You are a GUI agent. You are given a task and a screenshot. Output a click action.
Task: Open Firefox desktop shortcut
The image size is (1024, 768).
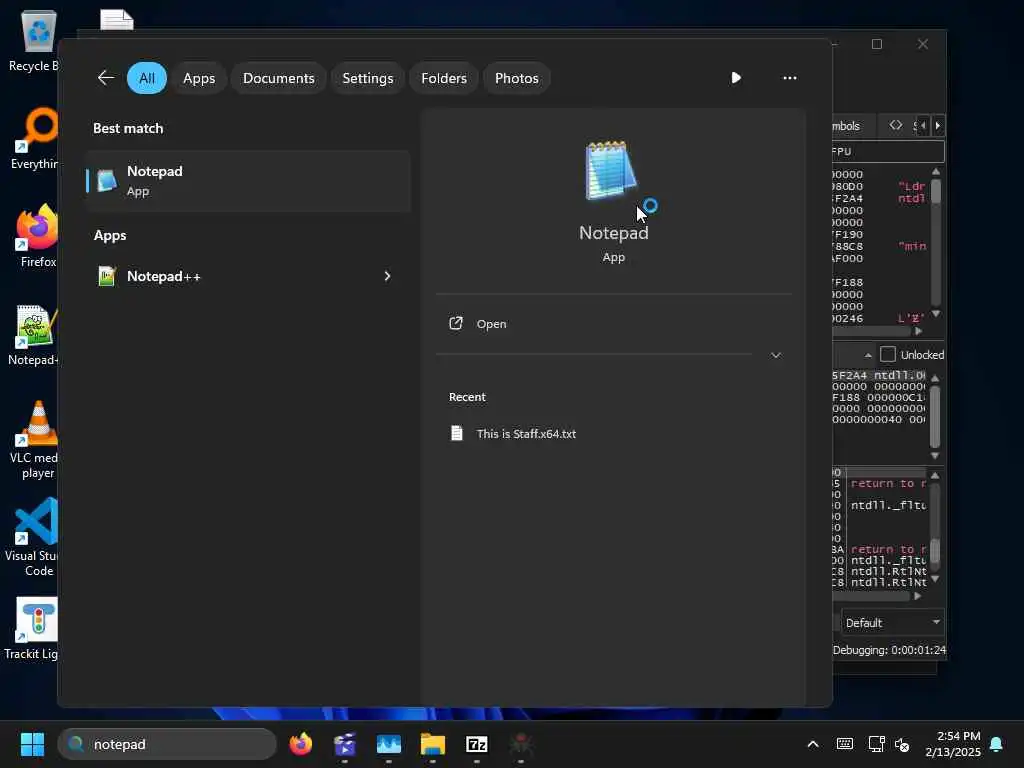pos(37,236)
